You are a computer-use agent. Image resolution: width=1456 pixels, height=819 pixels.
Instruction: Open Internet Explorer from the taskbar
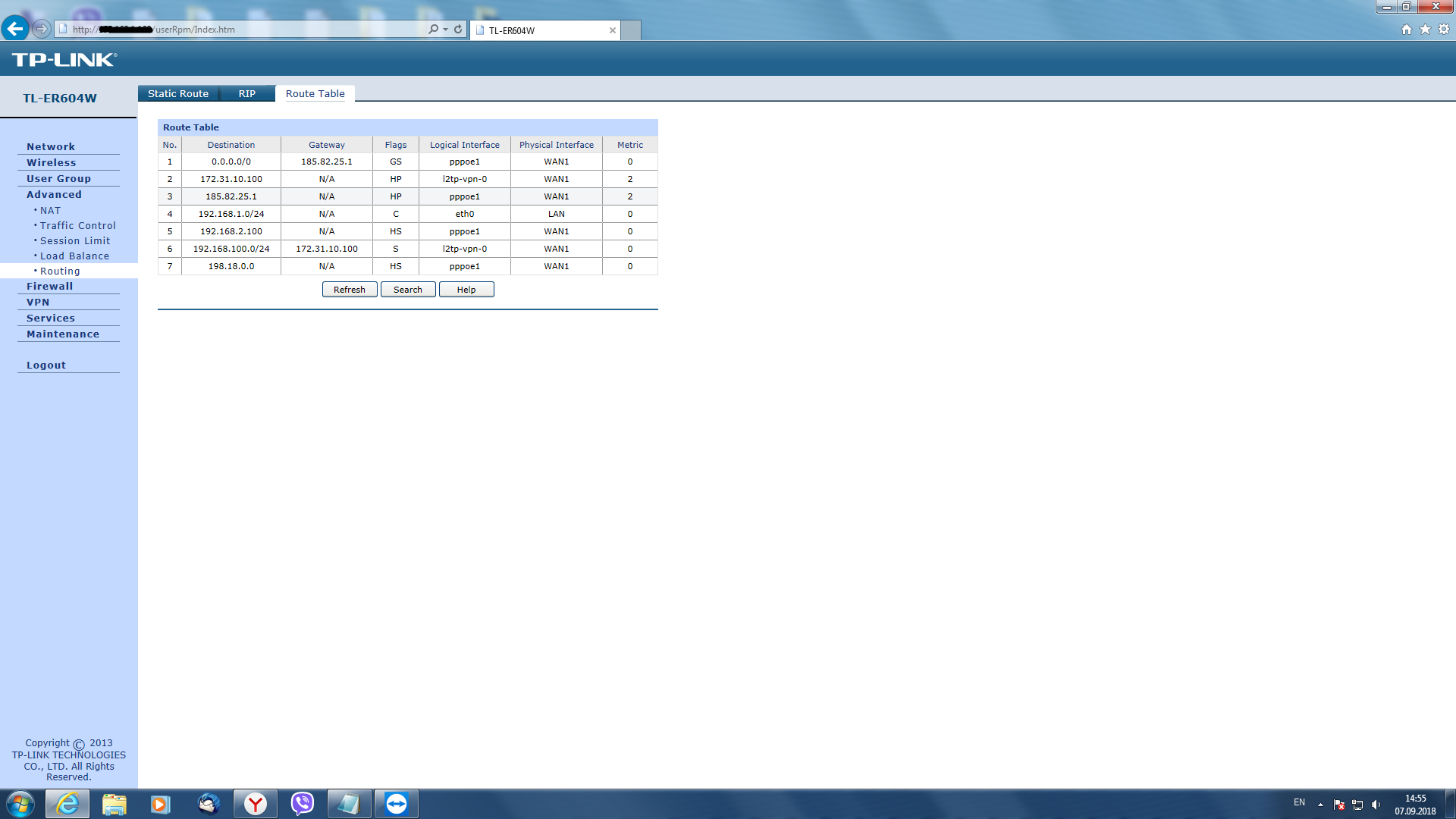click(67, 804)
